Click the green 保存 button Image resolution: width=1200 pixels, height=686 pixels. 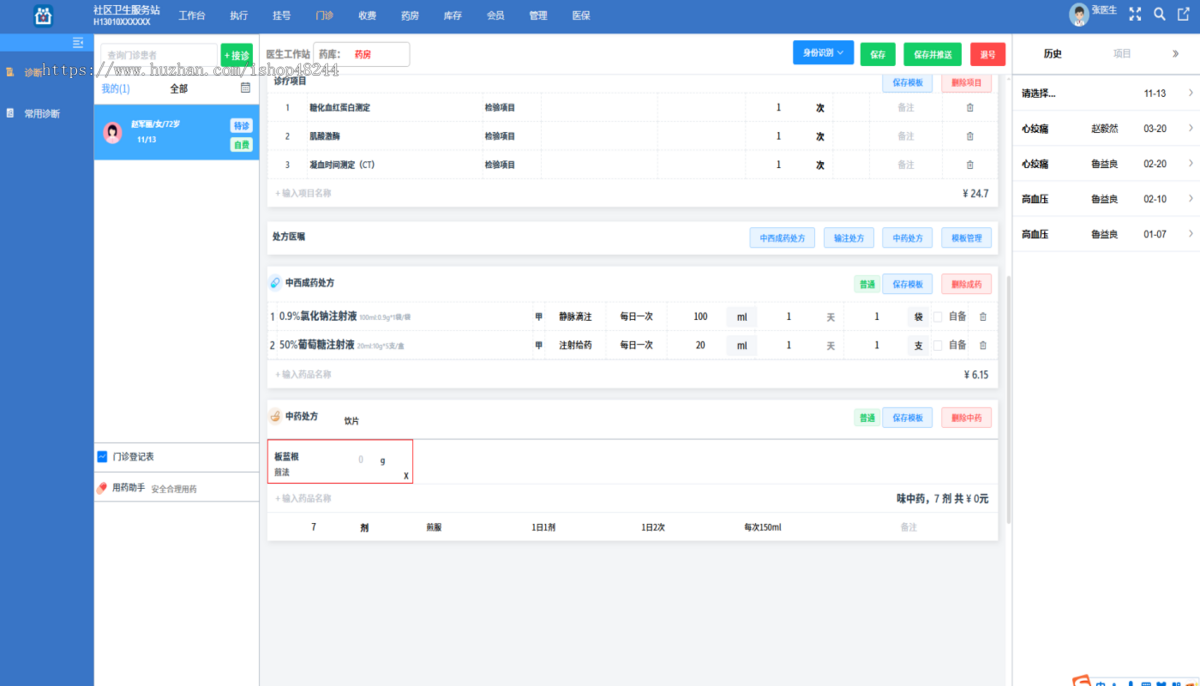point(878,54)
